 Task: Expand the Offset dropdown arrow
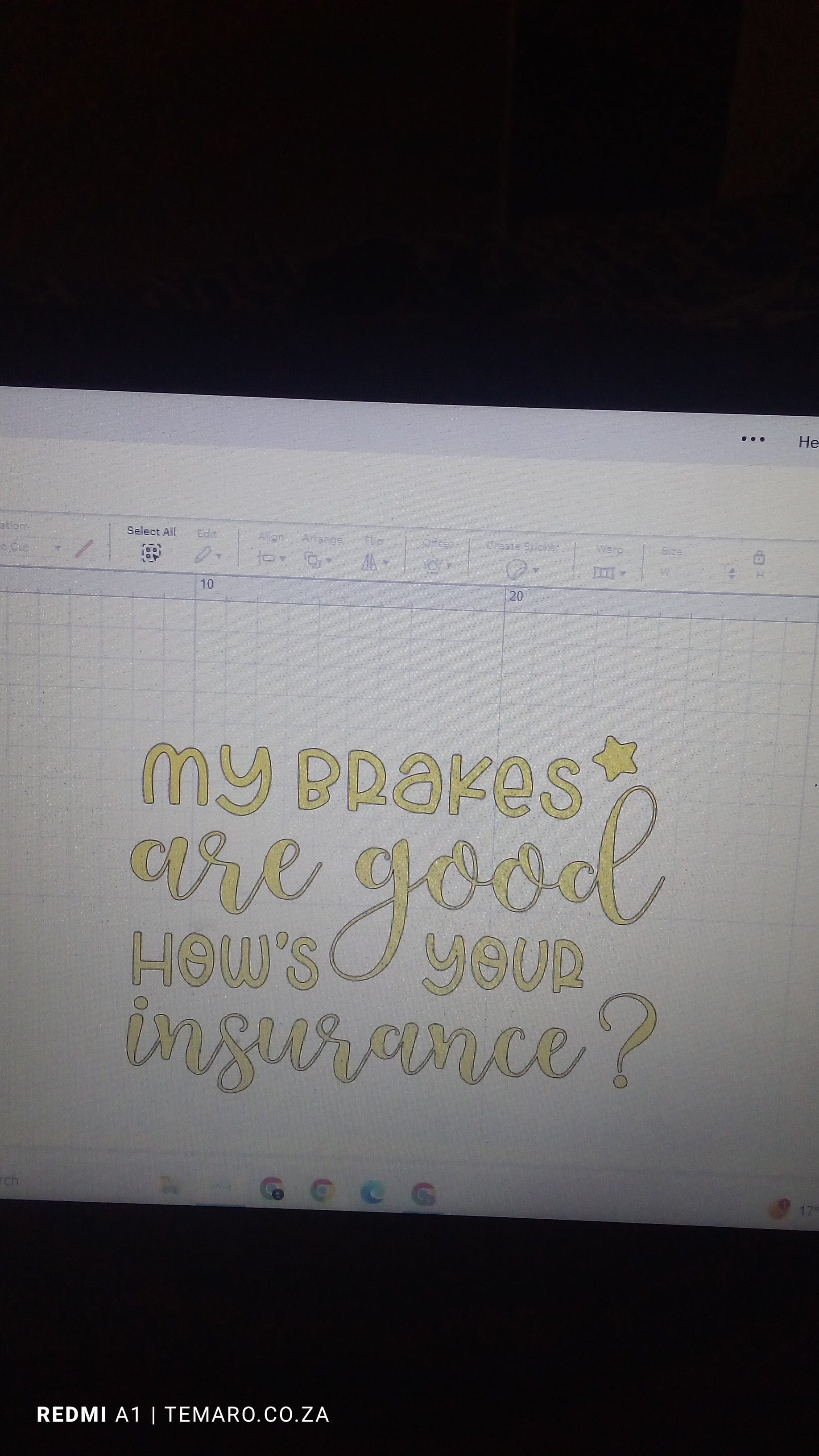point(449,565)
